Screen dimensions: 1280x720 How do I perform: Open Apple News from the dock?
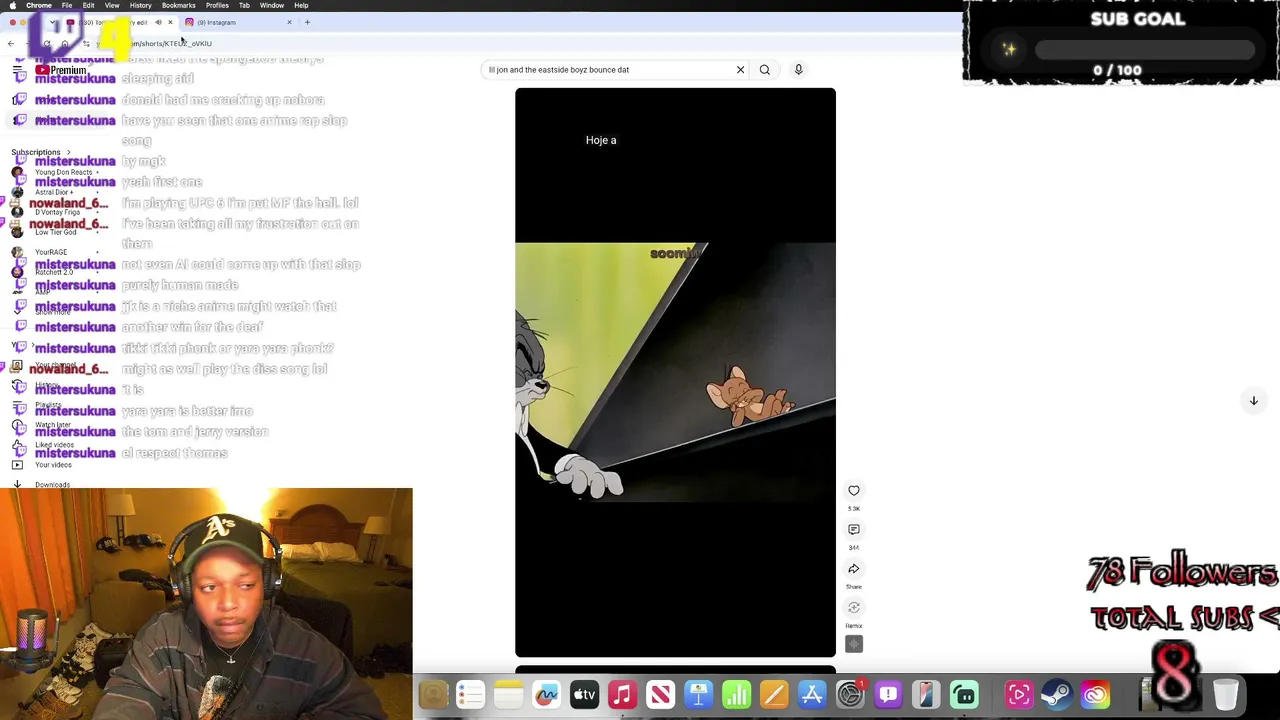(x=660, y=695)
